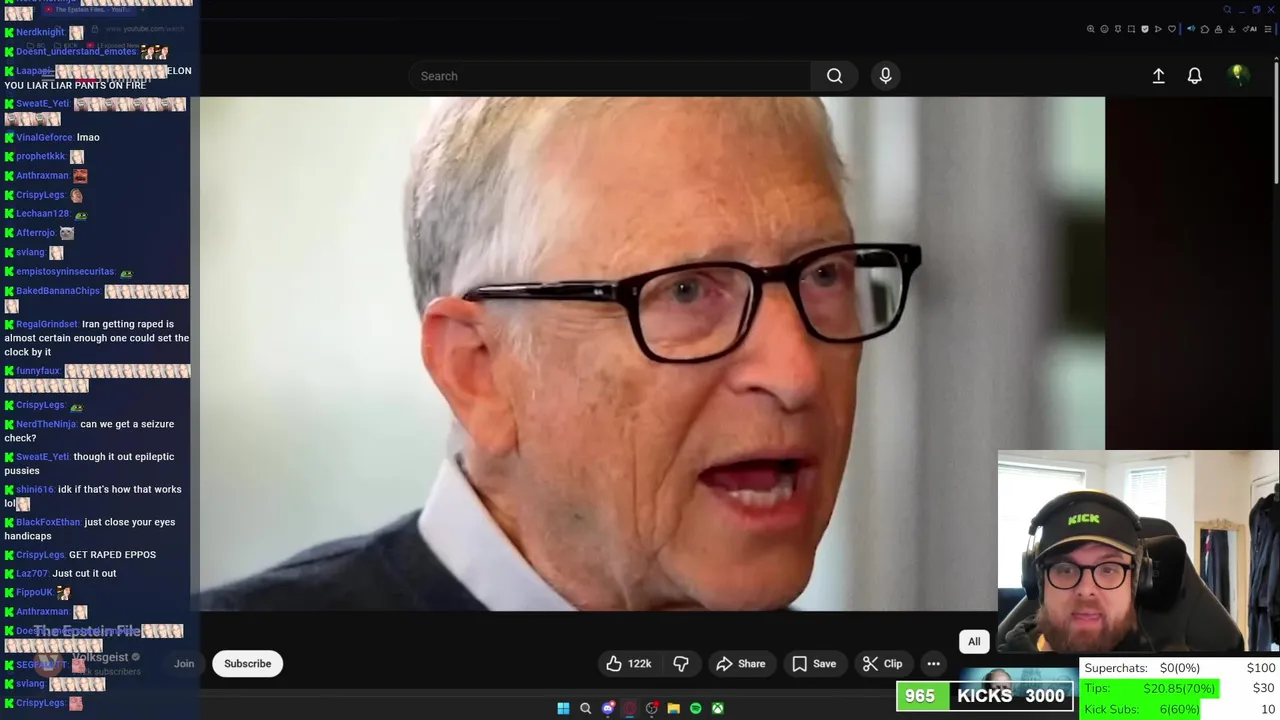
Task: Open browser profile account icon
Action: (x=1218, y=29)
